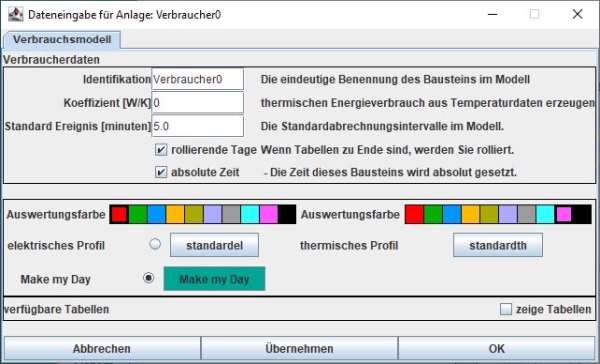Click the 'thermisches Profil' label
The width and height of the screenshot is (600, 364).
click(349, 245)
